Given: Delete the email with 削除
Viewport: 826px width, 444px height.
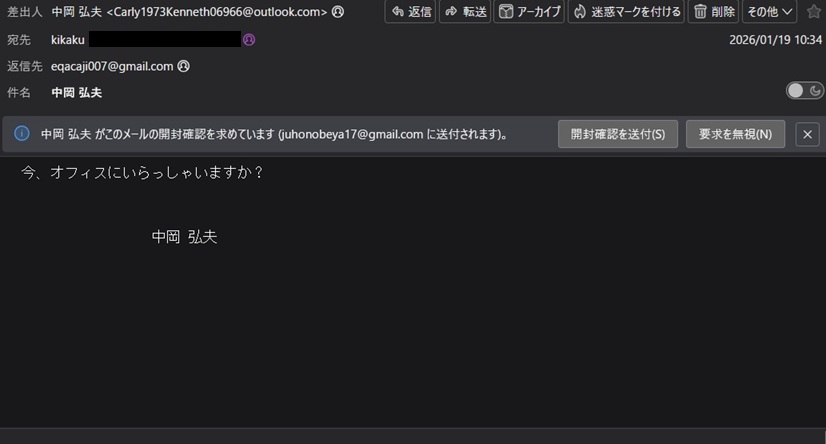Looking at the screenshot, I should pyautogui.click(x=713, y=12).
